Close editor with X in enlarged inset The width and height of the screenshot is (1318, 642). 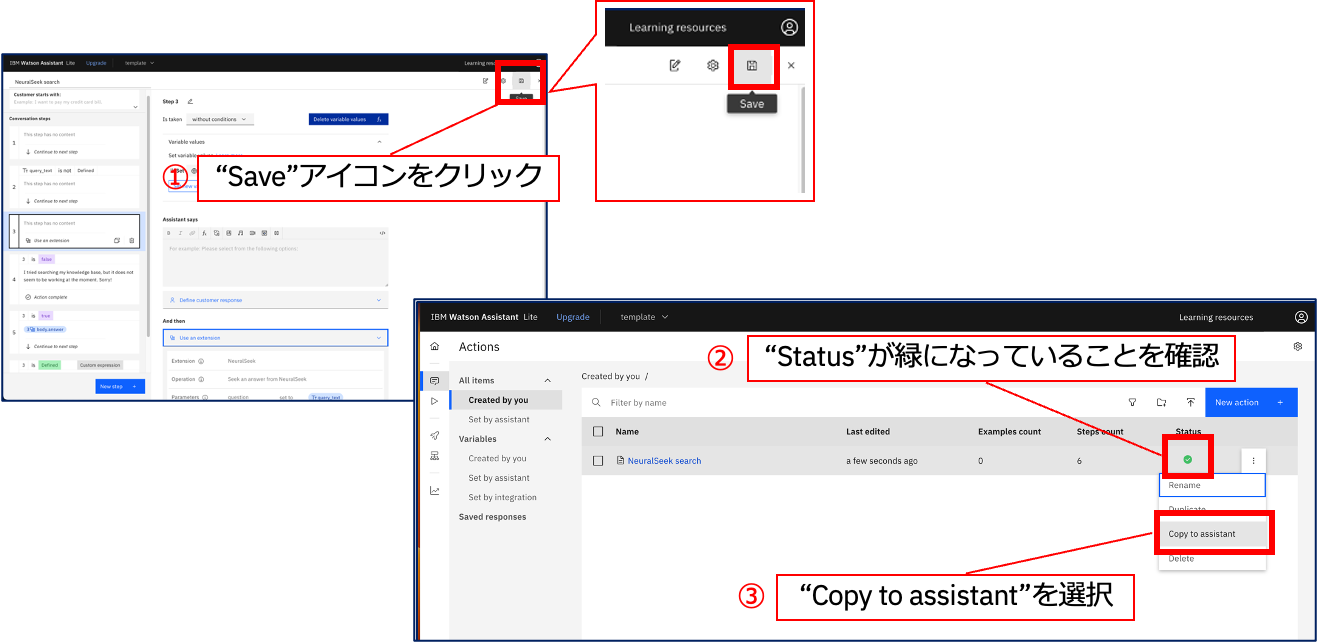tap(791, 65)
